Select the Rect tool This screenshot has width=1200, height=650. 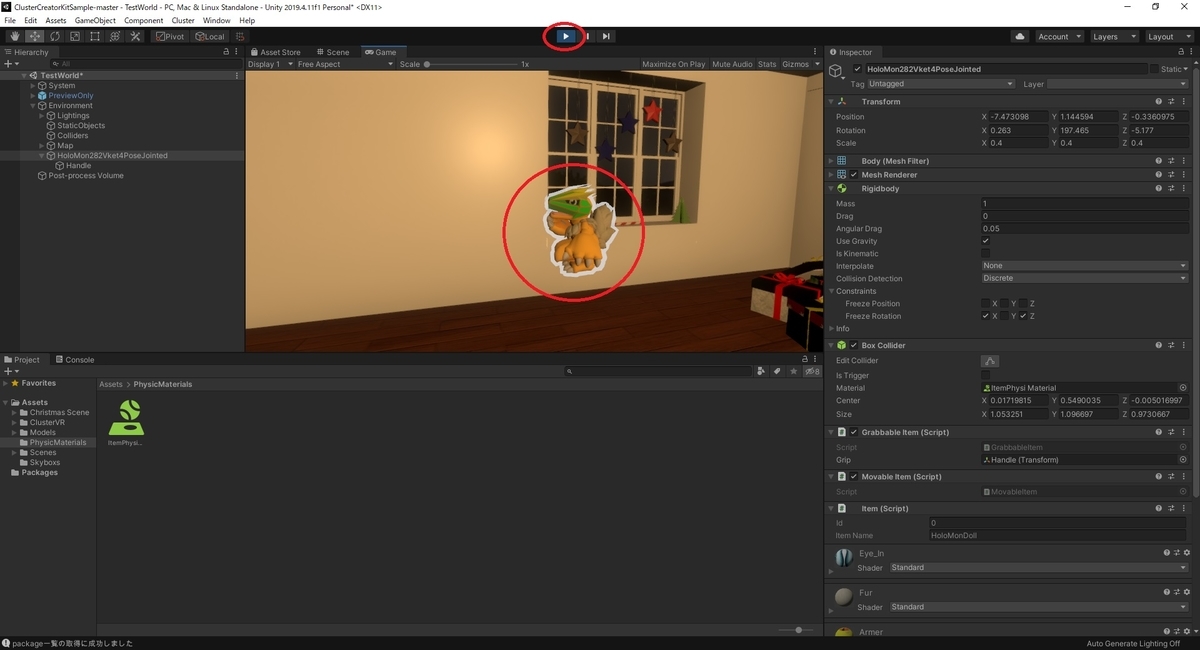point(95,37)
